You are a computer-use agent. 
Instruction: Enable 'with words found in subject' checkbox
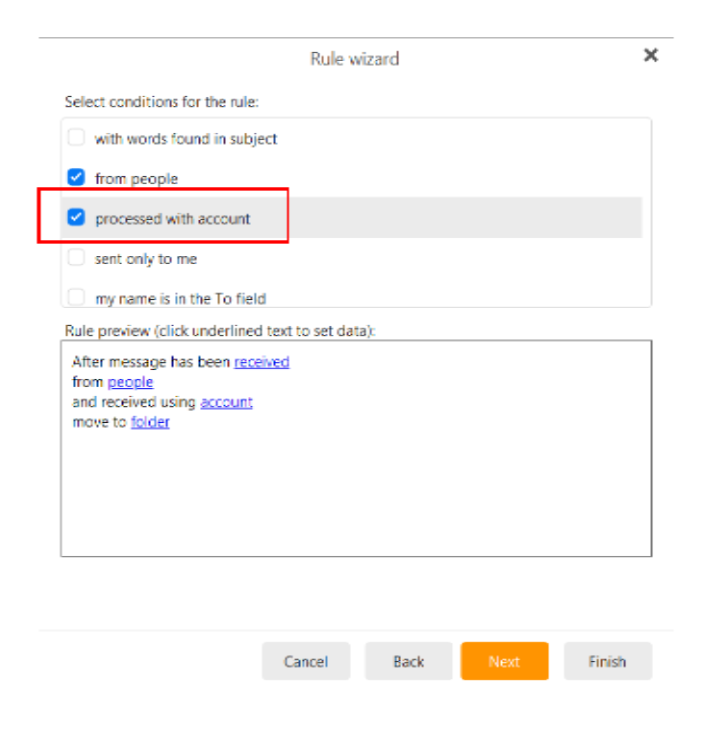point(76,138)
